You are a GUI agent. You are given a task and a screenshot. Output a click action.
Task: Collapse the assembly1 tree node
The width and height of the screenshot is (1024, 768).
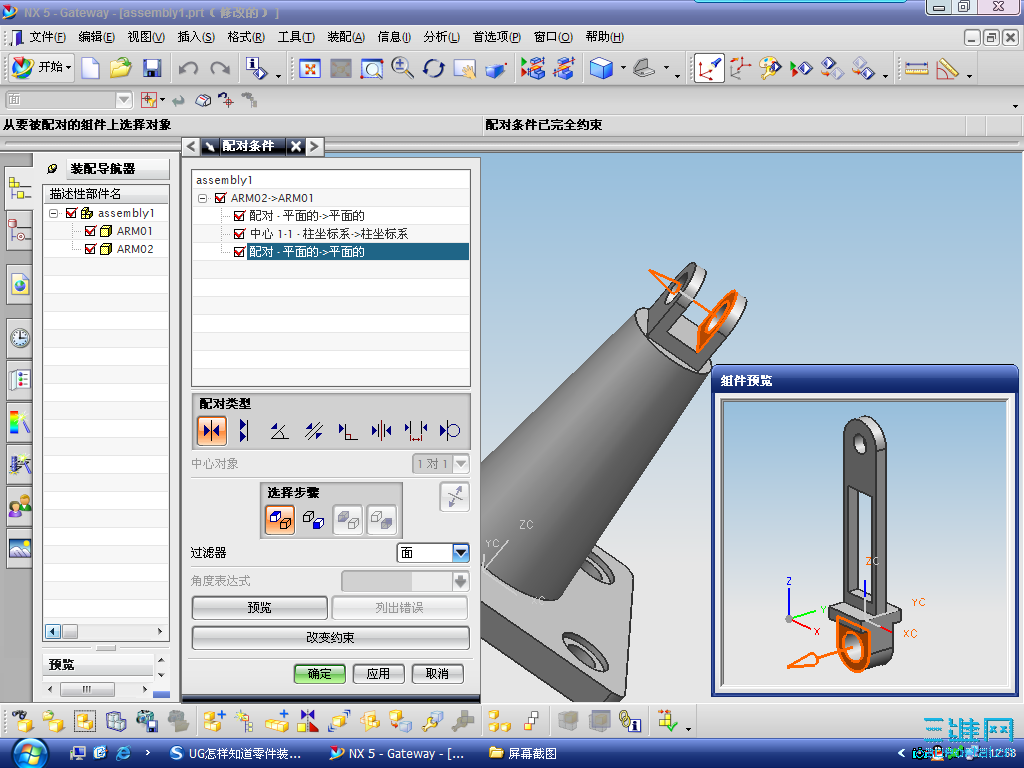pyautogui.click(x=54, y=213)
